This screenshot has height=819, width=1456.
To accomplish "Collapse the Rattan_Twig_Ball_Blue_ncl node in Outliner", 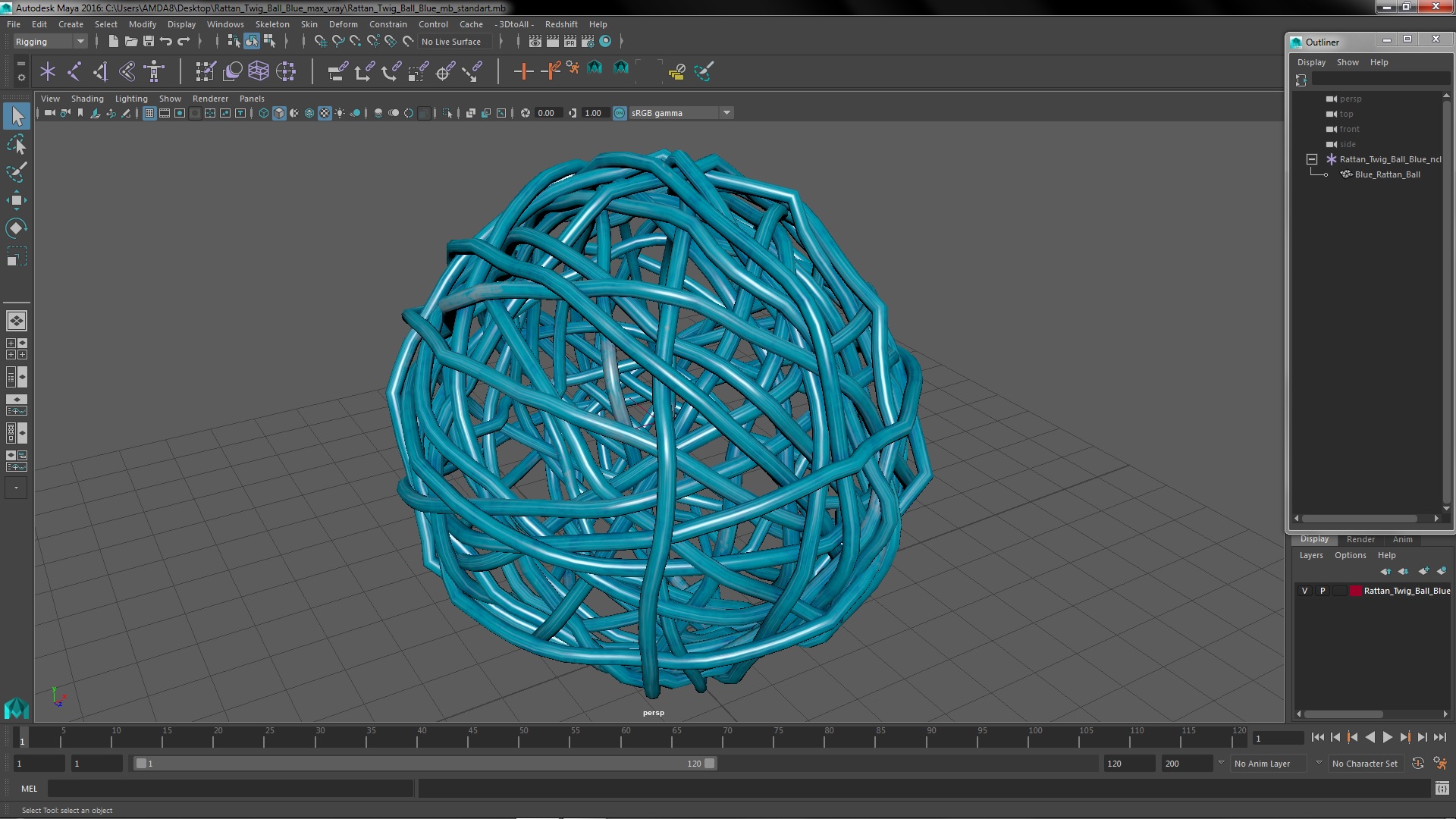I will pyautogui.click(x=1312, y=159).
